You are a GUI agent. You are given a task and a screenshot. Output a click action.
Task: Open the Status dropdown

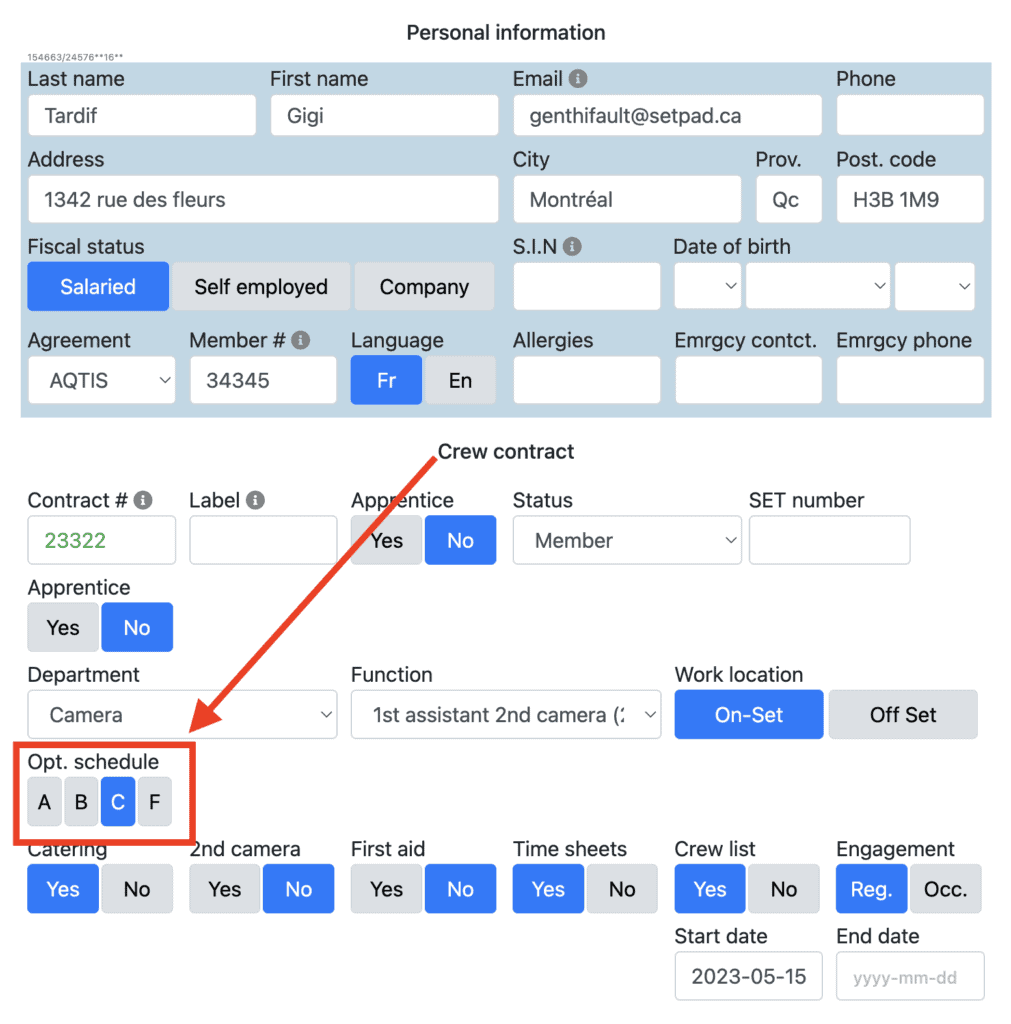(x=627, y=541)
